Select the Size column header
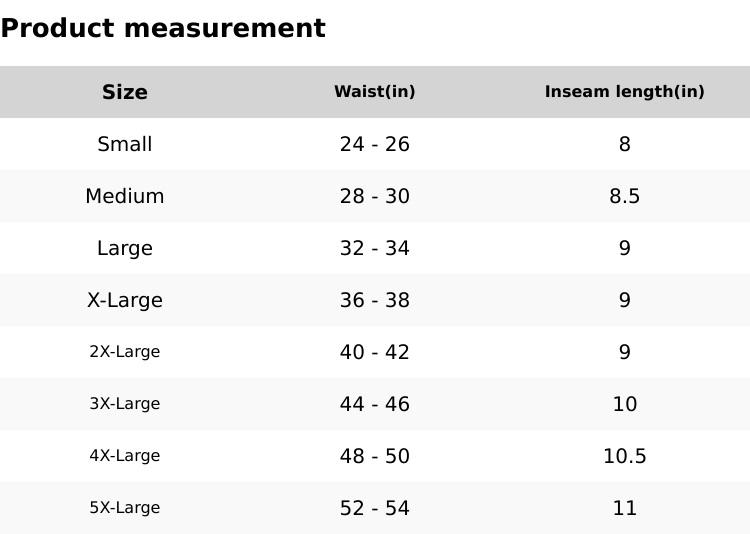Viewport: 750px width, 534px height. pos(125,92)
